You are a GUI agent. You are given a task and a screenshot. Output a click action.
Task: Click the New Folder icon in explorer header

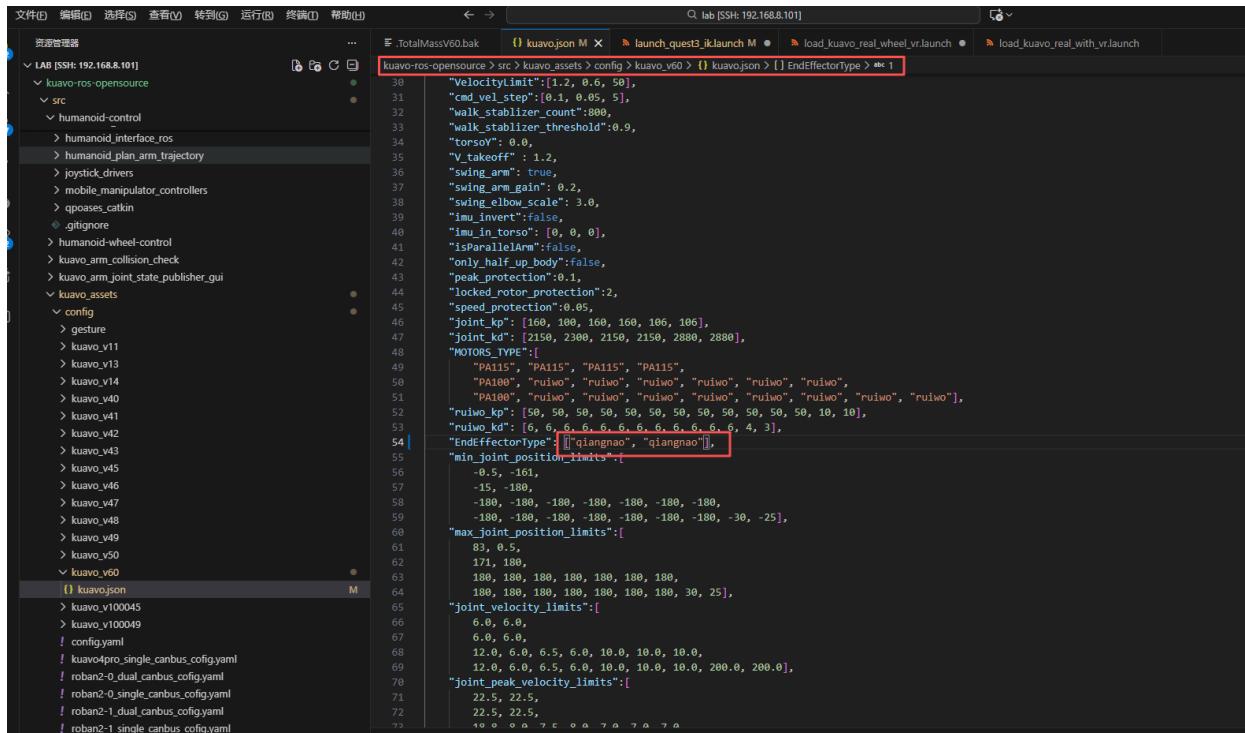(x=314, y=66)
